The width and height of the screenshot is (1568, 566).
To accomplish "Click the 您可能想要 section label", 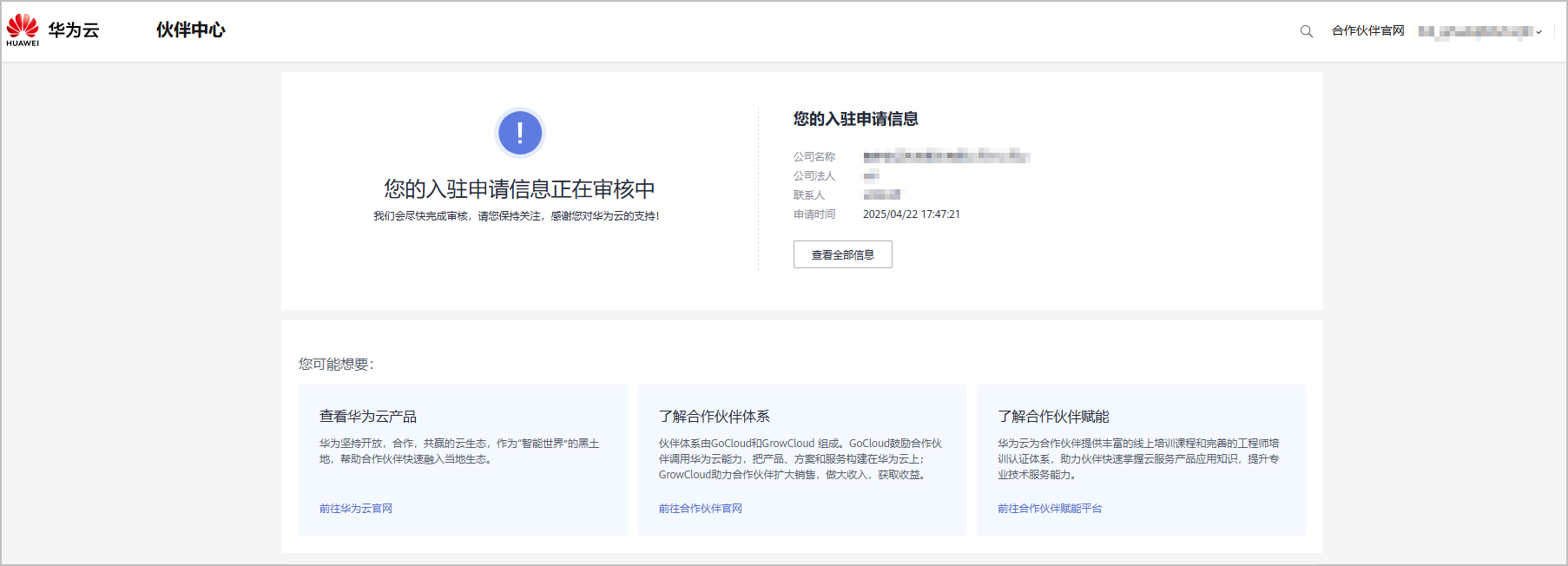I will (x=336, y=364).
